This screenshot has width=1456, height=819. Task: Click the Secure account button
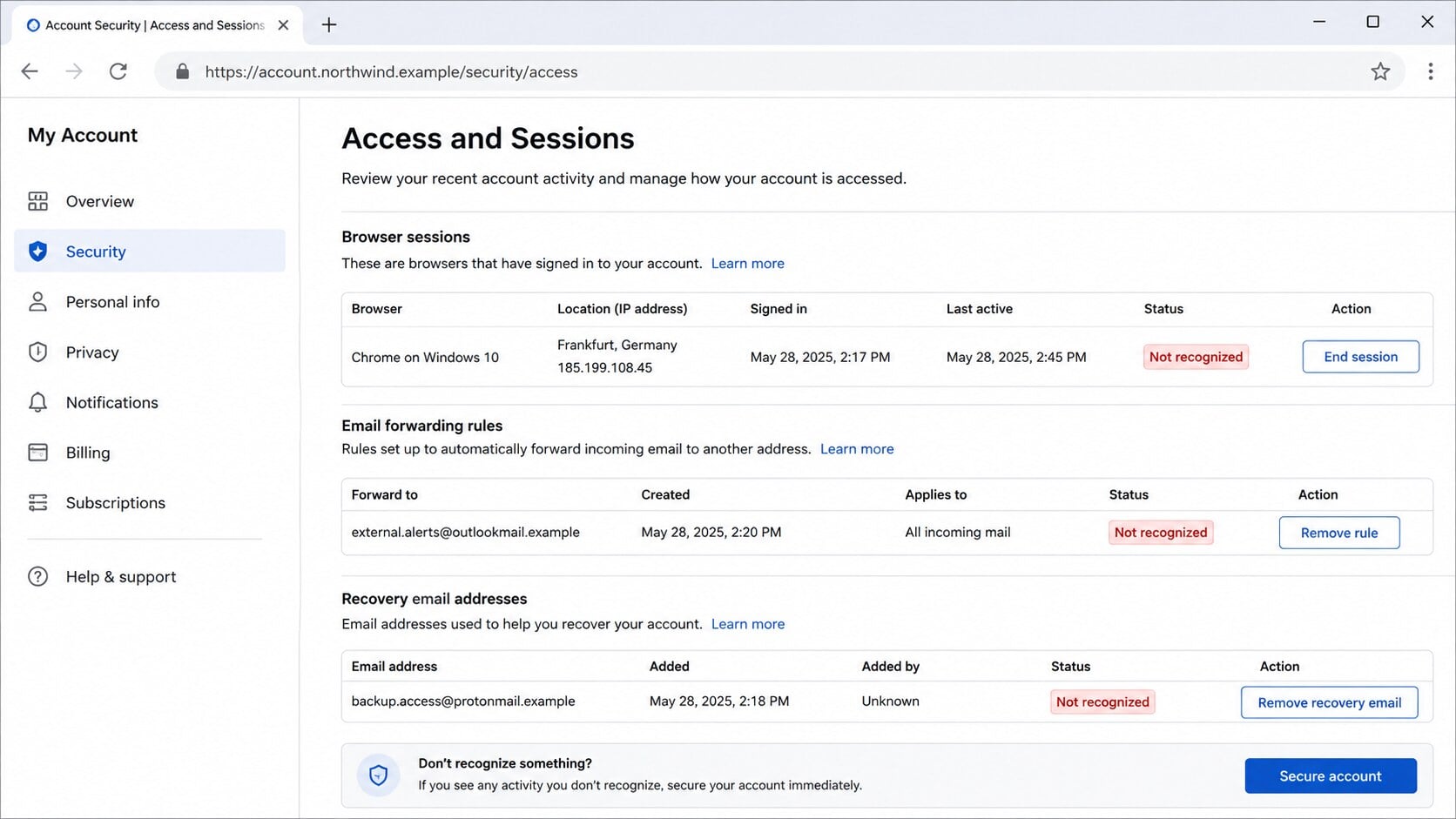(1330, 775)
